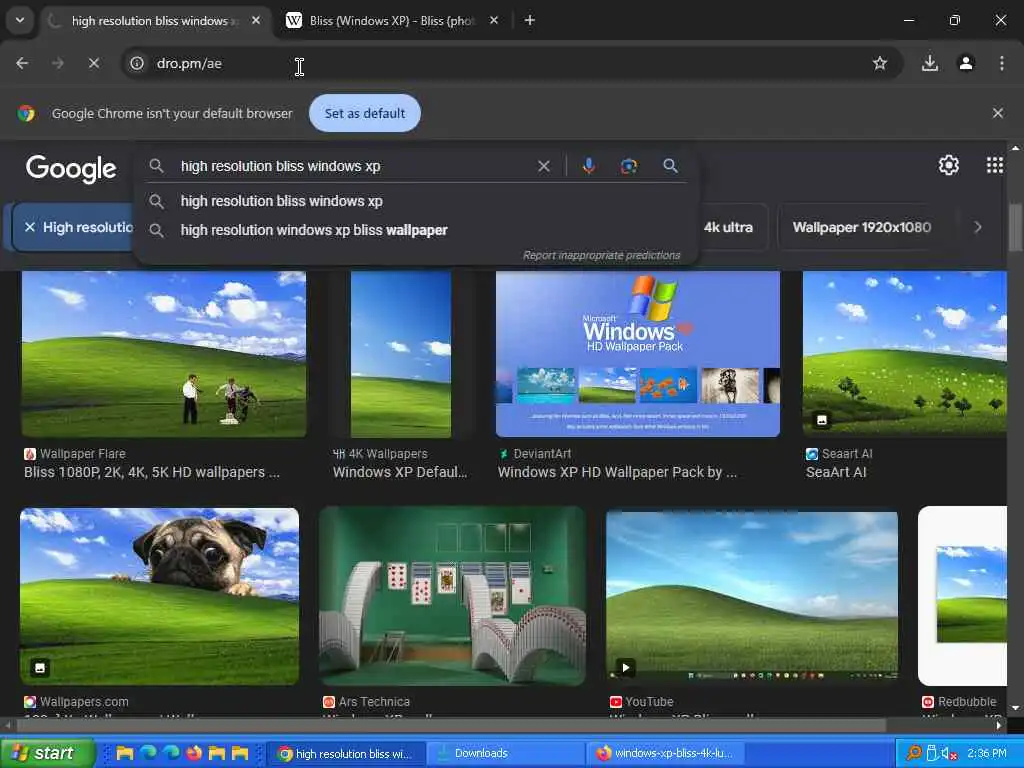Switch to the Bliss (Windows XP) Wikipedia tab
This screenshot has width=1024, height=768.
392,21
